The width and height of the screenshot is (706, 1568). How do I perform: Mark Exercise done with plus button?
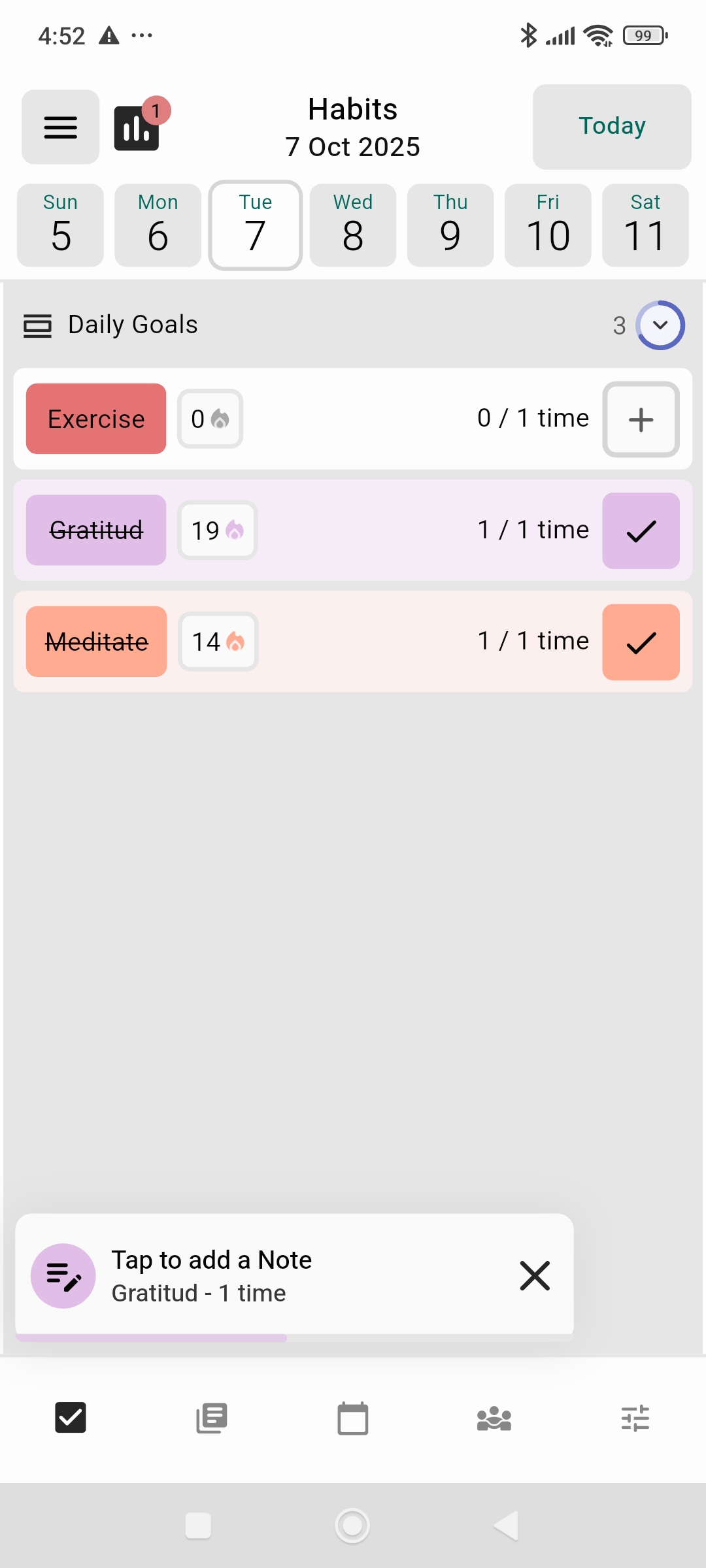click(641, 419)
